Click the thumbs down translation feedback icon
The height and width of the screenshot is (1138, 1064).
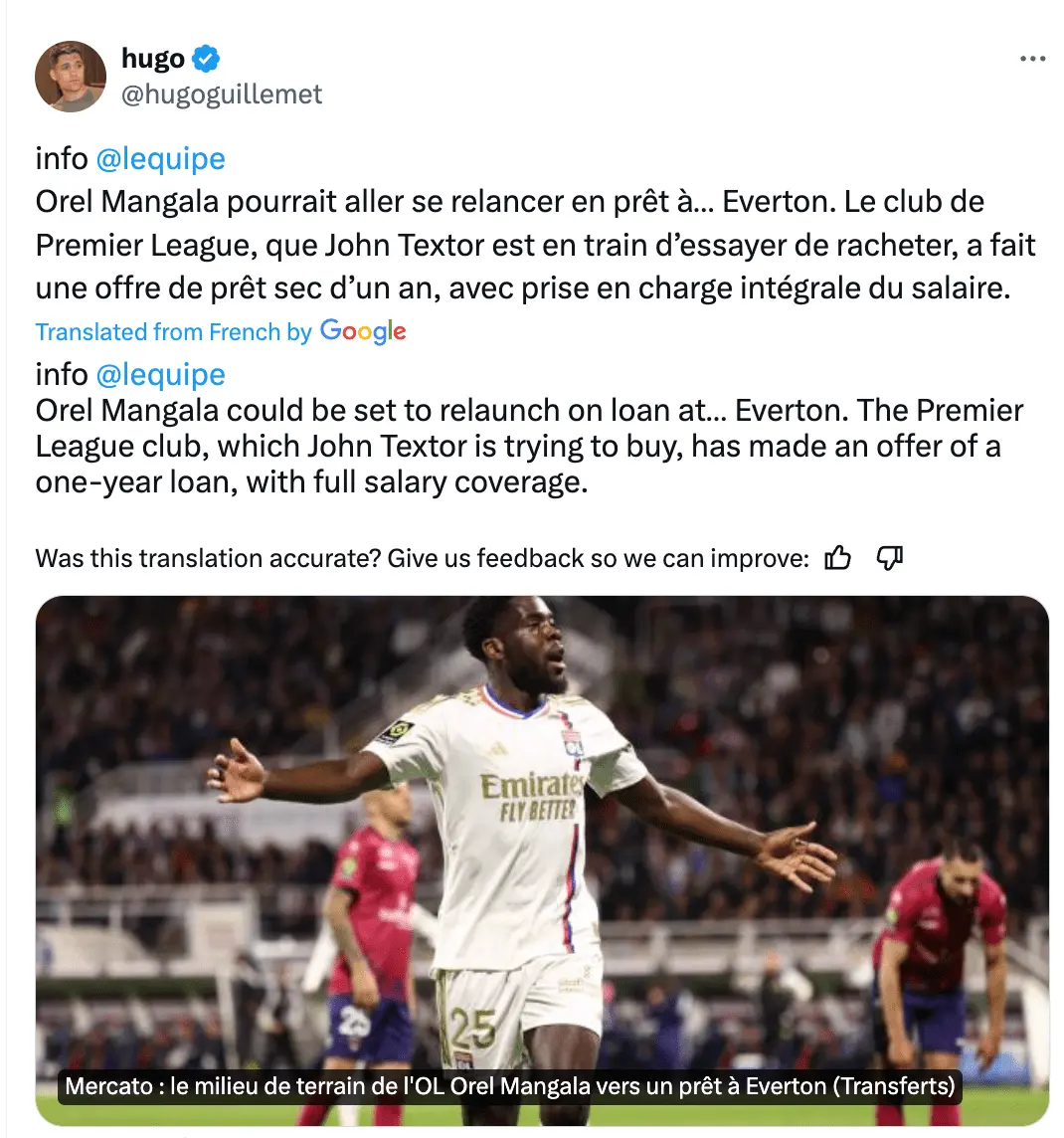click(x=890, y=558)
